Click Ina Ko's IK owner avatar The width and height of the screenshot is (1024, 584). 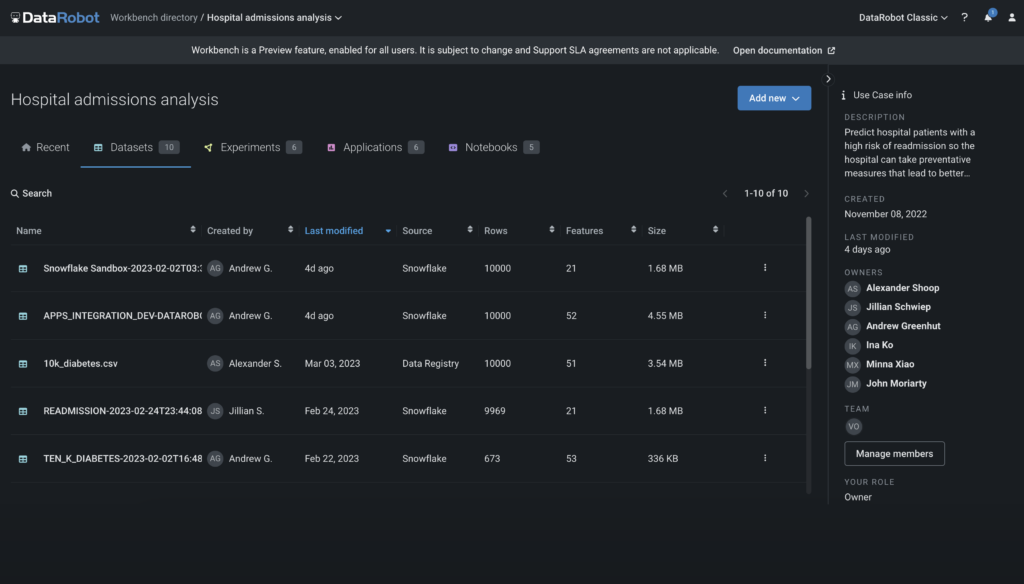(852, 346)
